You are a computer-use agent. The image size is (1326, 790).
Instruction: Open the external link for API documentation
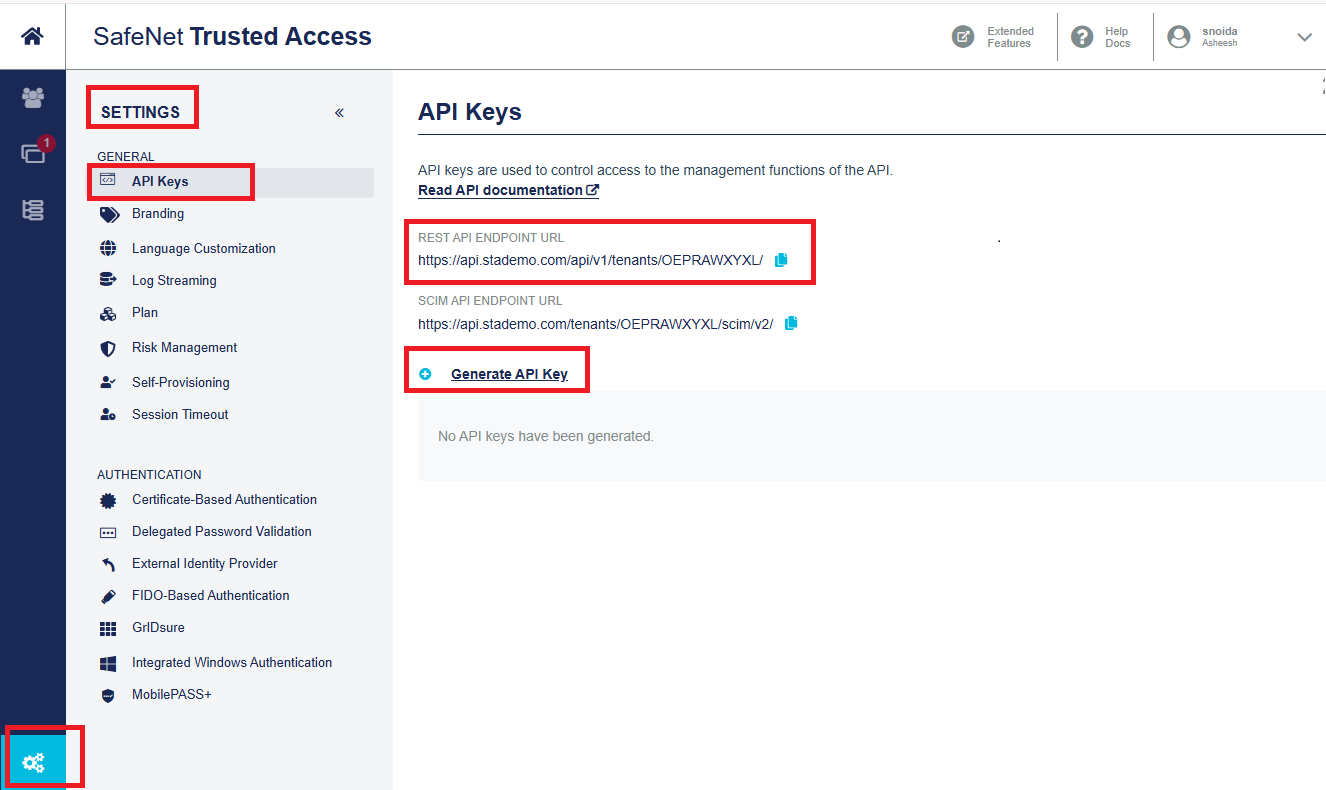click(x=592, y=189)
